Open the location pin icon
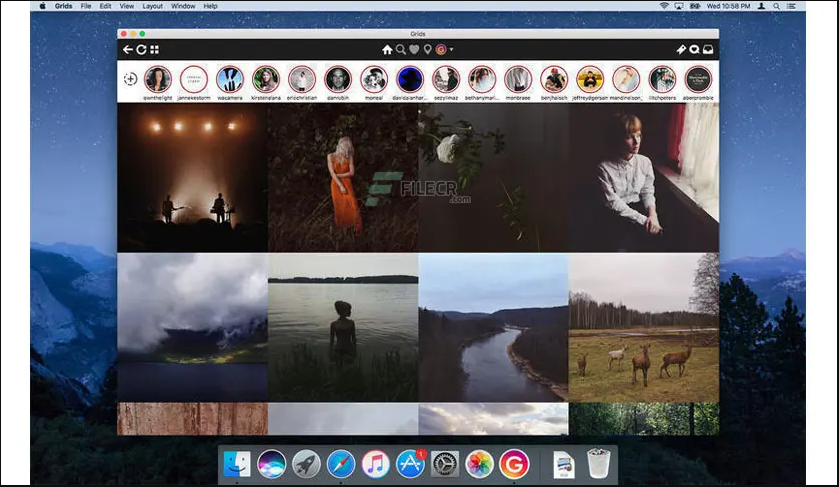This screenshot has width=839, height=487. [428, 50]
